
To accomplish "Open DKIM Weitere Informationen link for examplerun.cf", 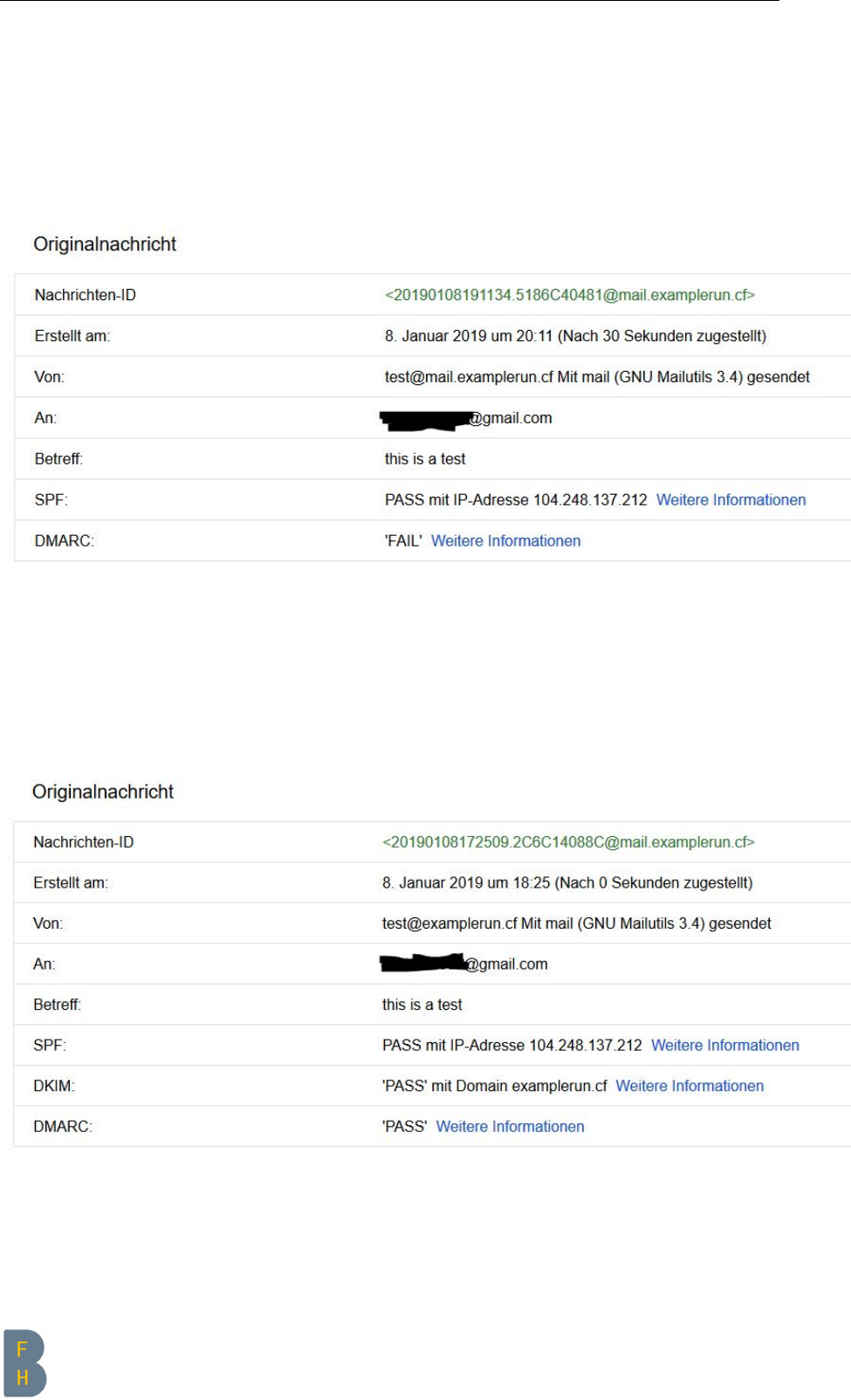I will coord(690,1086).
